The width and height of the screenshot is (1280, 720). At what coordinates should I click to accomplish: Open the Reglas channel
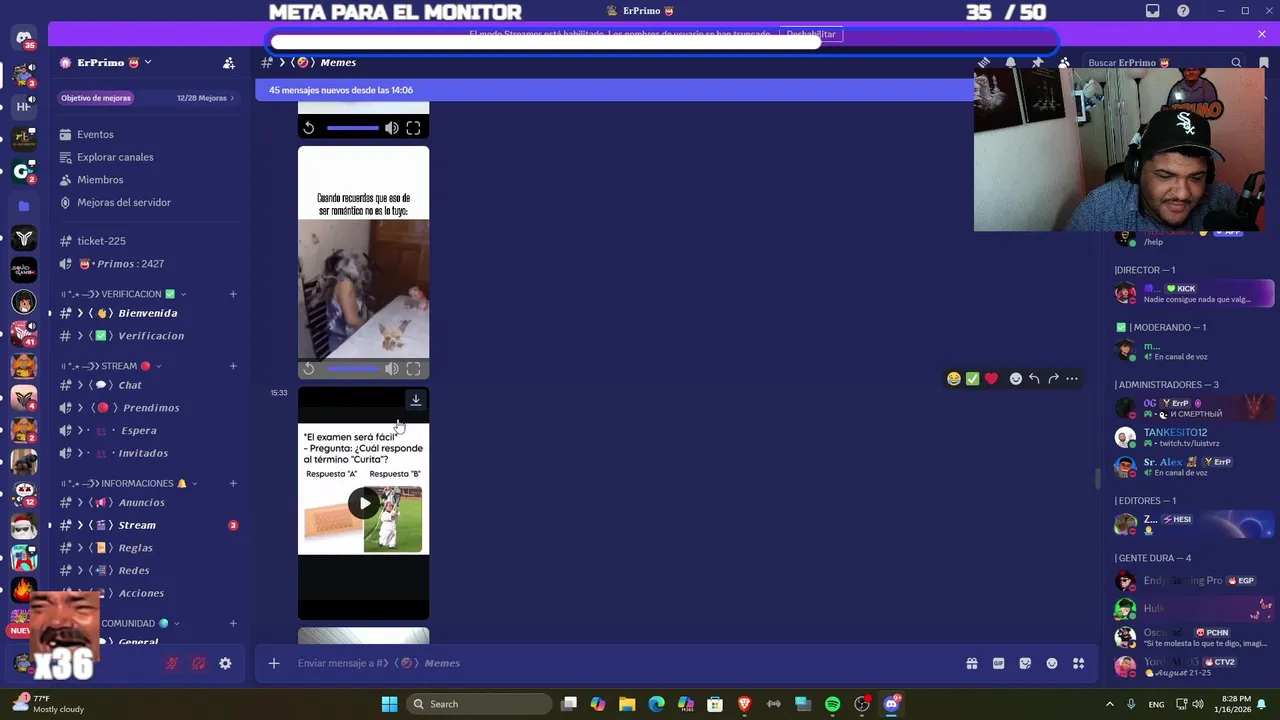[148, 548]
